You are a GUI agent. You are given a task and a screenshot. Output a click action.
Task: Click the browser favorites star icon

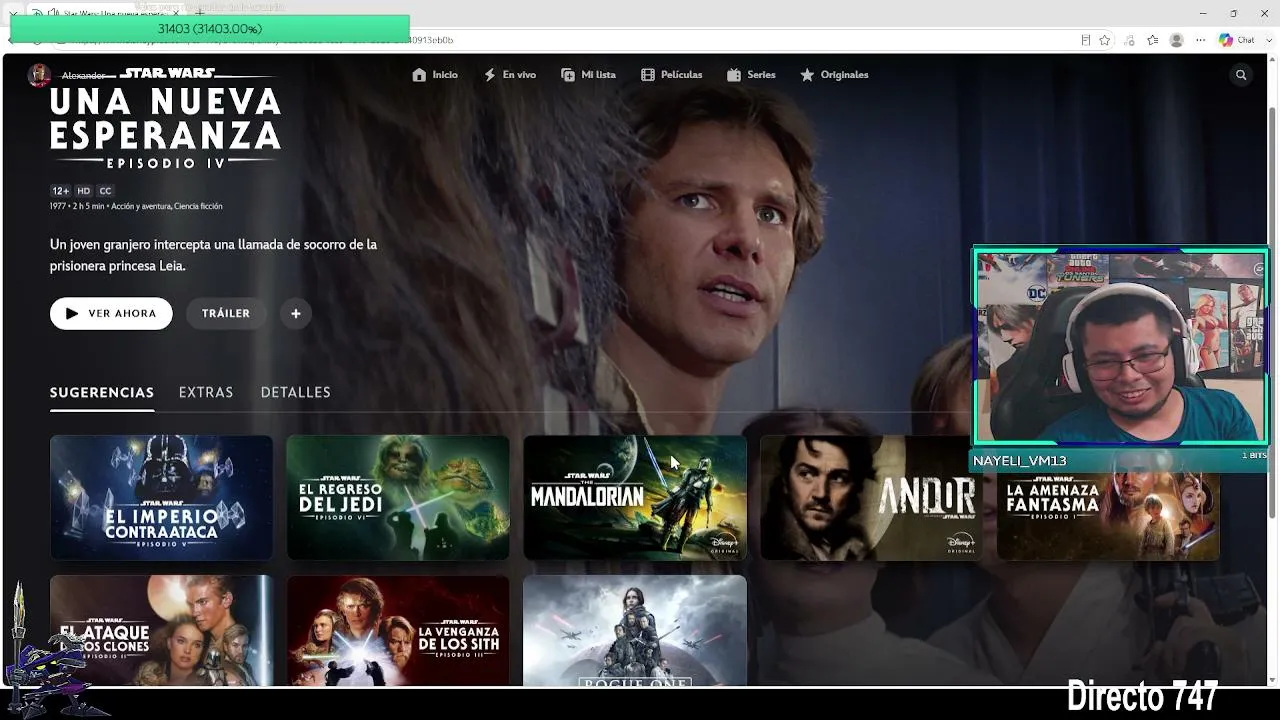coord(1105,40)
